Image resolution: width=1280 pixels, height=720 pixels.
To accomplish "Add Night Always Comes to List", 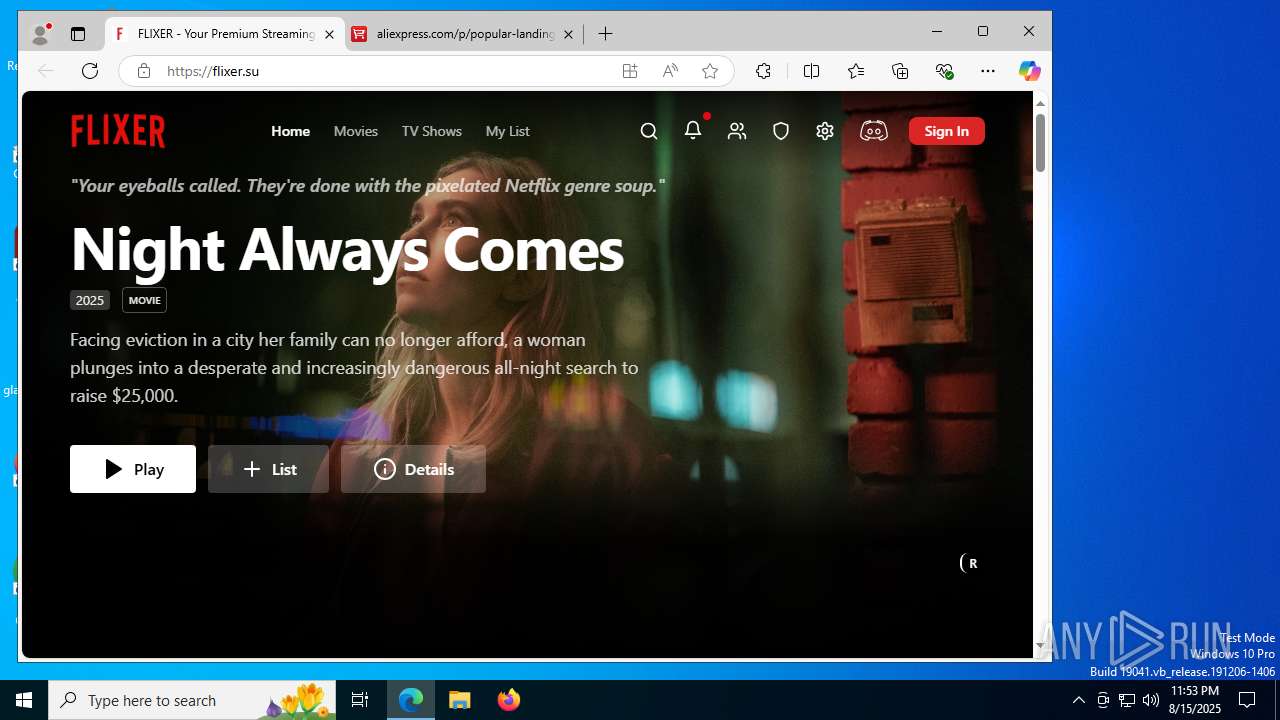I will [268, 469].
